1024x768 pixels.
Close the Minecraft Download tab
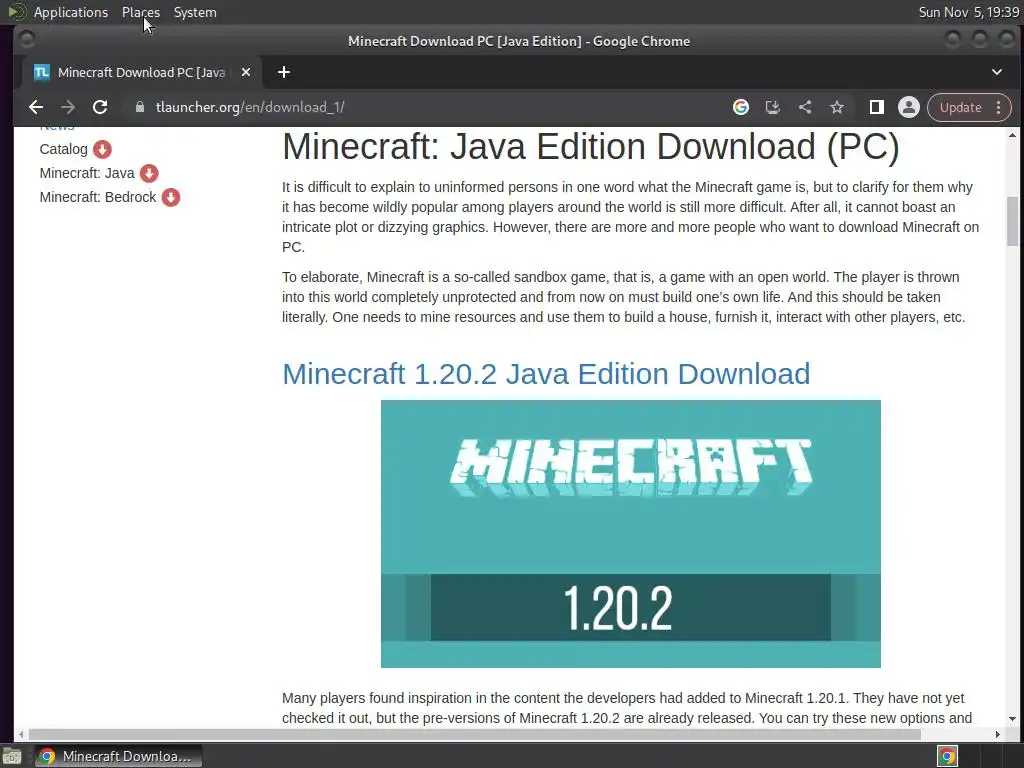[246, 72]
